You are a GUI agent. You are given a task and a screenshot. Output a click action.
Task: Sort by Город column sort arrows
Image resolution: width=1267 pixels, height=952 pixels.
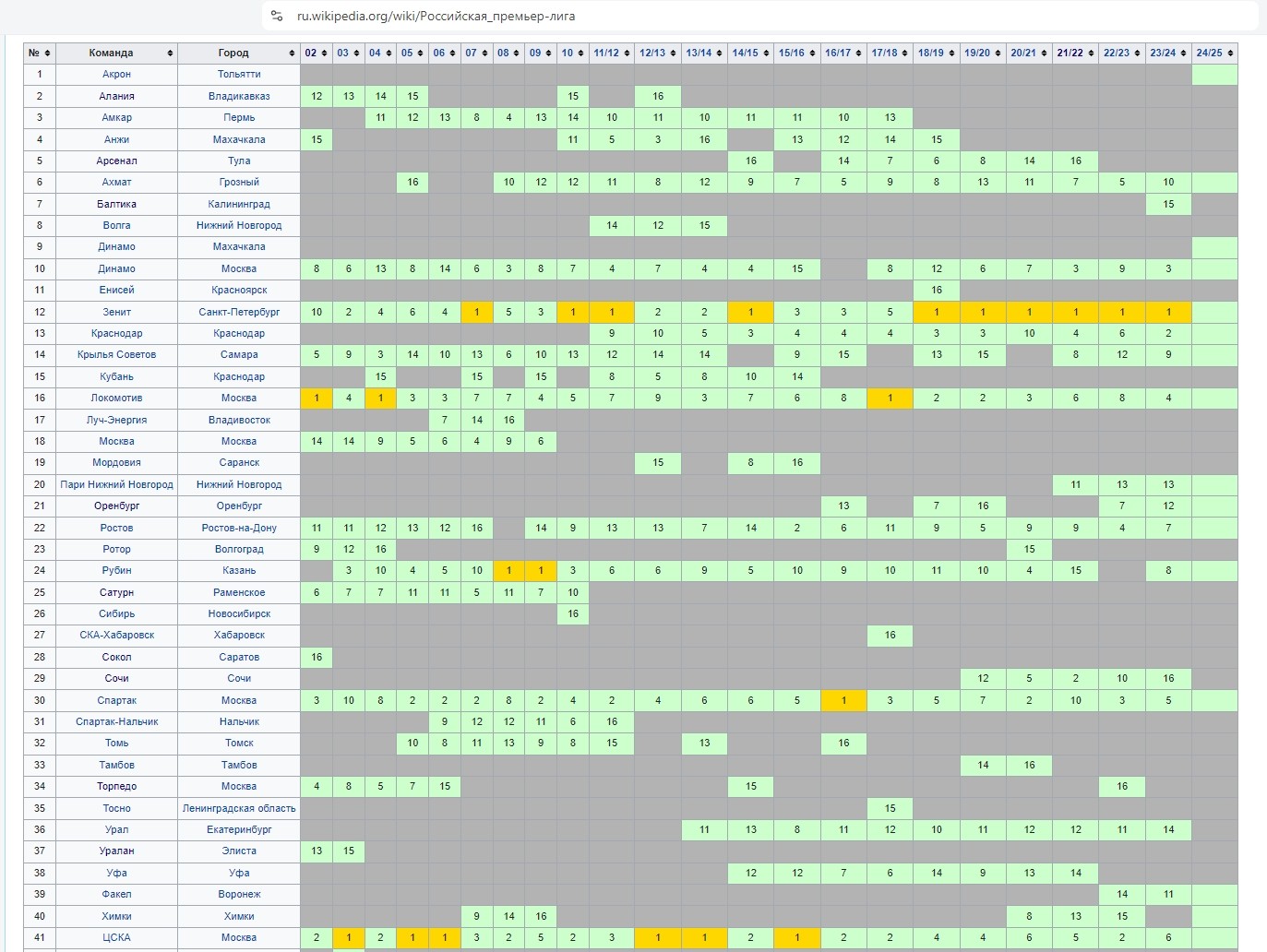pos(293,53)
